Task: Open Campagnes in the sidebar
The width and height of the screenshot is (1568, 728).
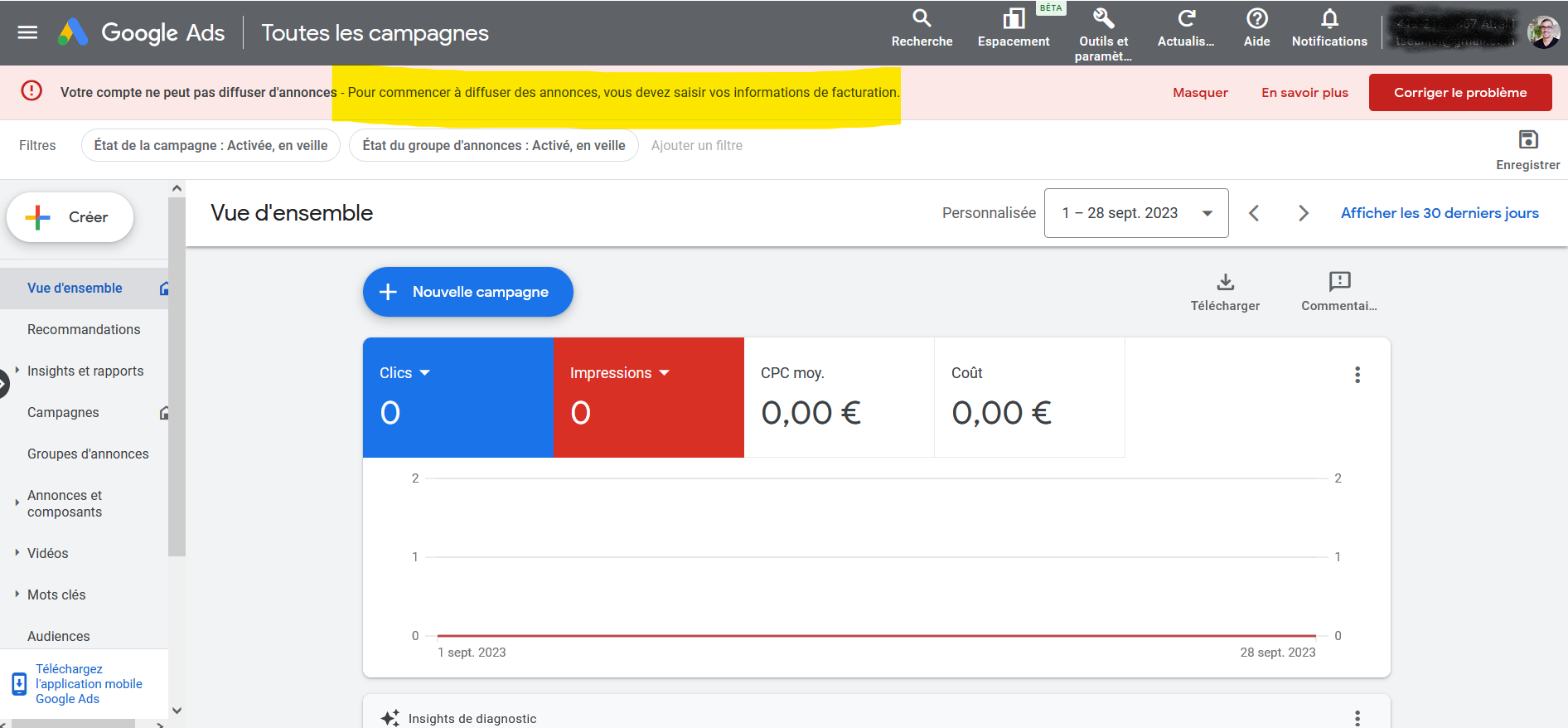Action: 63,412
